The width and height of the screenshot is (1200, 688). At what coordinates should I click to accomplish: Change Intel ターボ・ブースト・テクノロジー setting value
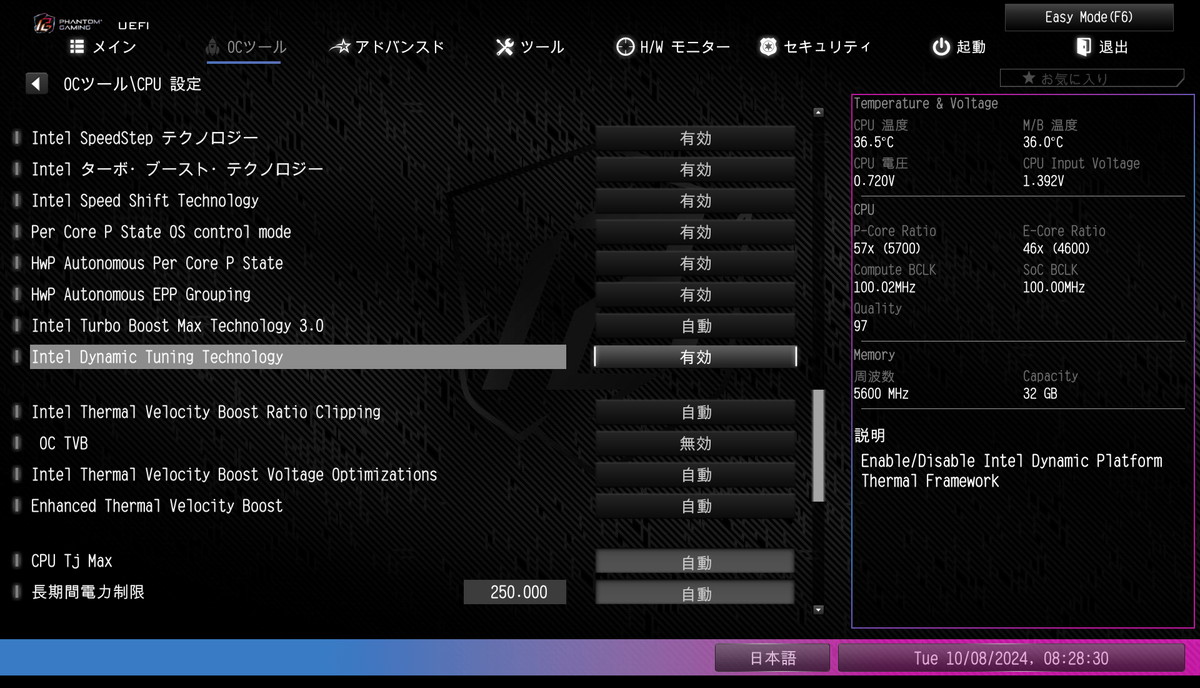point(696,170)
